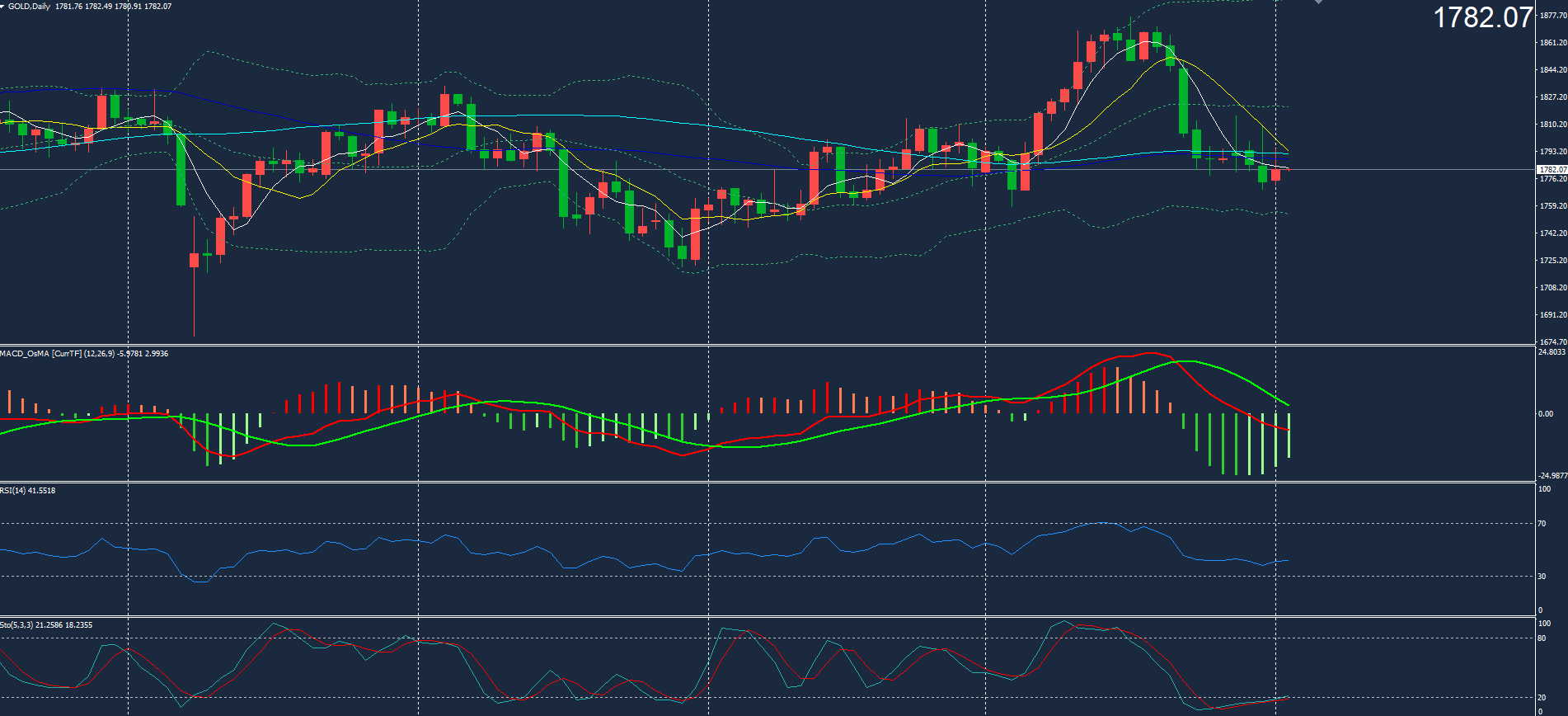Click the 1877.70 price scale value
The width and height of the screenshot is (1568, 716).
pos(1553,15)
